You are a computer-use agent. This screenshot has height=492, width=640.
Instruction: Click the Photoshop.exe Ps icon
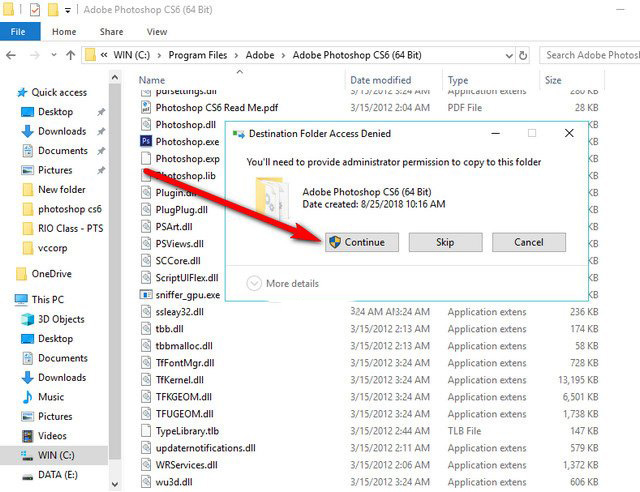(x=146, y=141)
